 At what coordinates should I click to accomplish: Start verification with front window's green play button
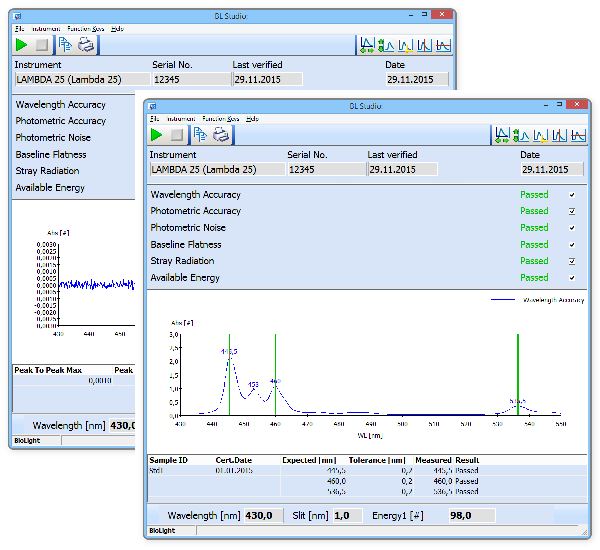157,135
